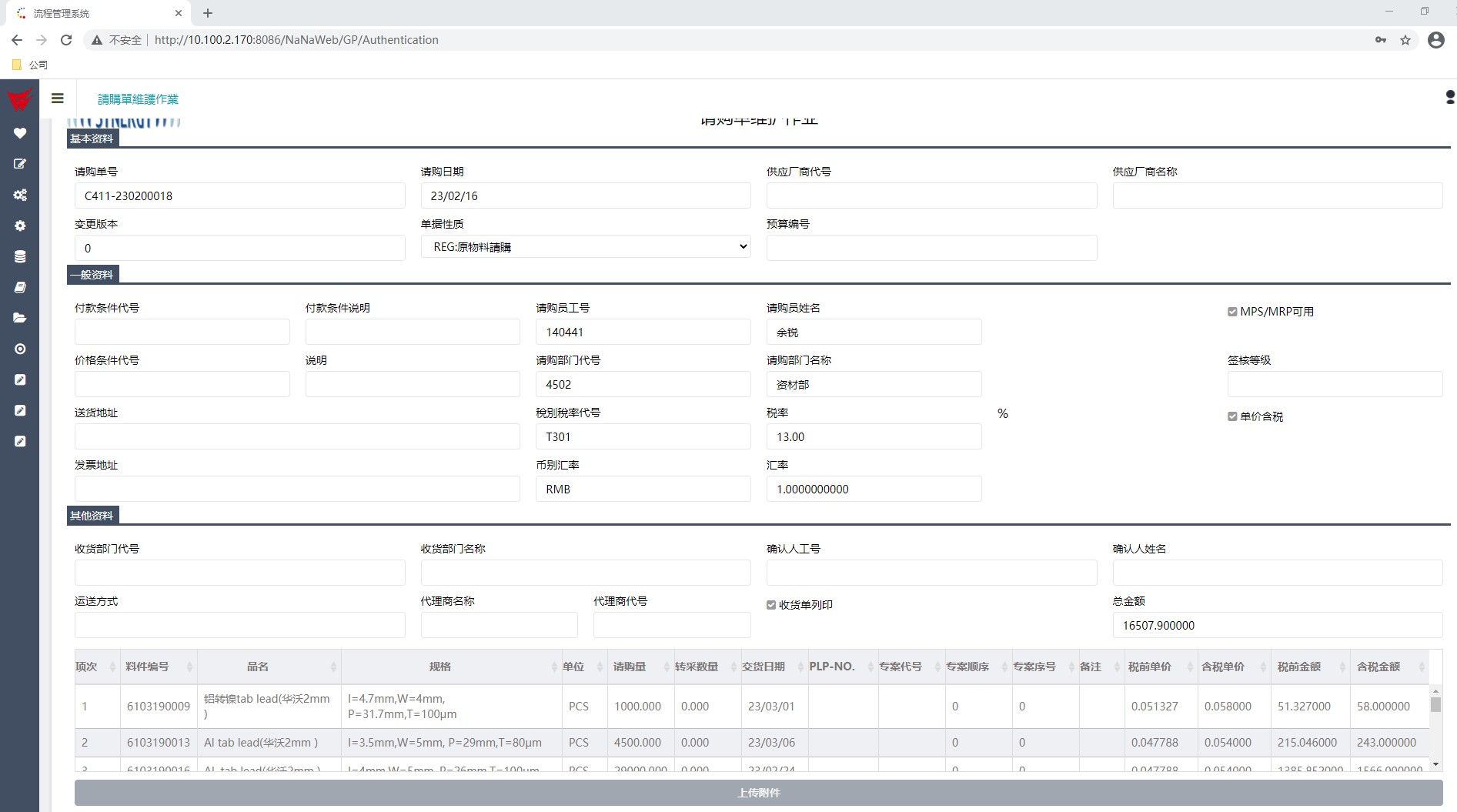Sort table by 料件编号 column arrows
Image resolution: width=1457 pixels, height=812 pixels.
click(x=189, y=667)
